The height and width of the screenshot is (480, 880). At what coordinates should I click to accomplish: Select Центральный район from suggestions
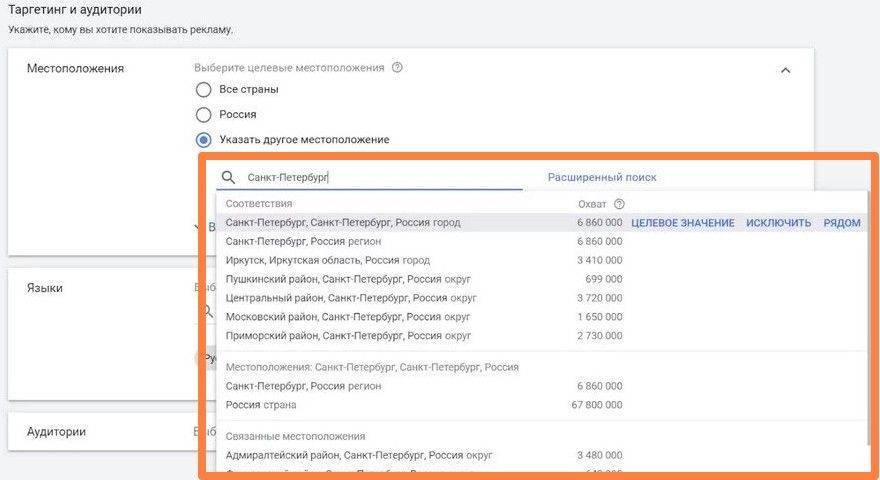pos(348,298)
